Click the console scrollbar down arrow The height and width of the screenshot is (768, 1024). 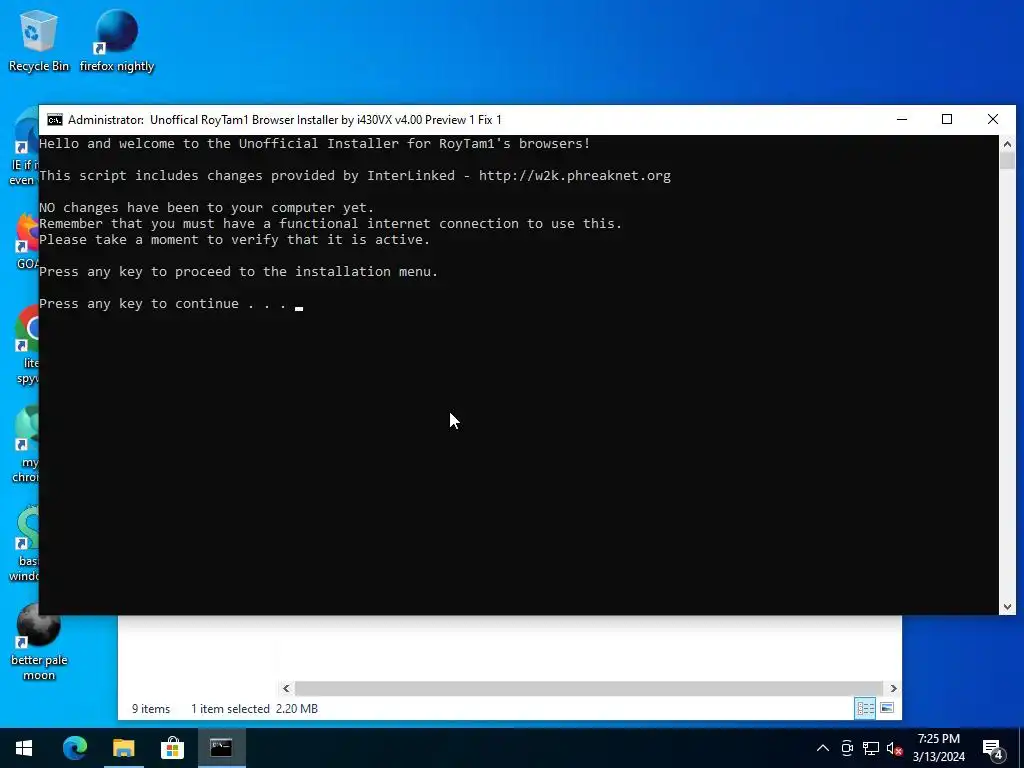click(1007, 607)
